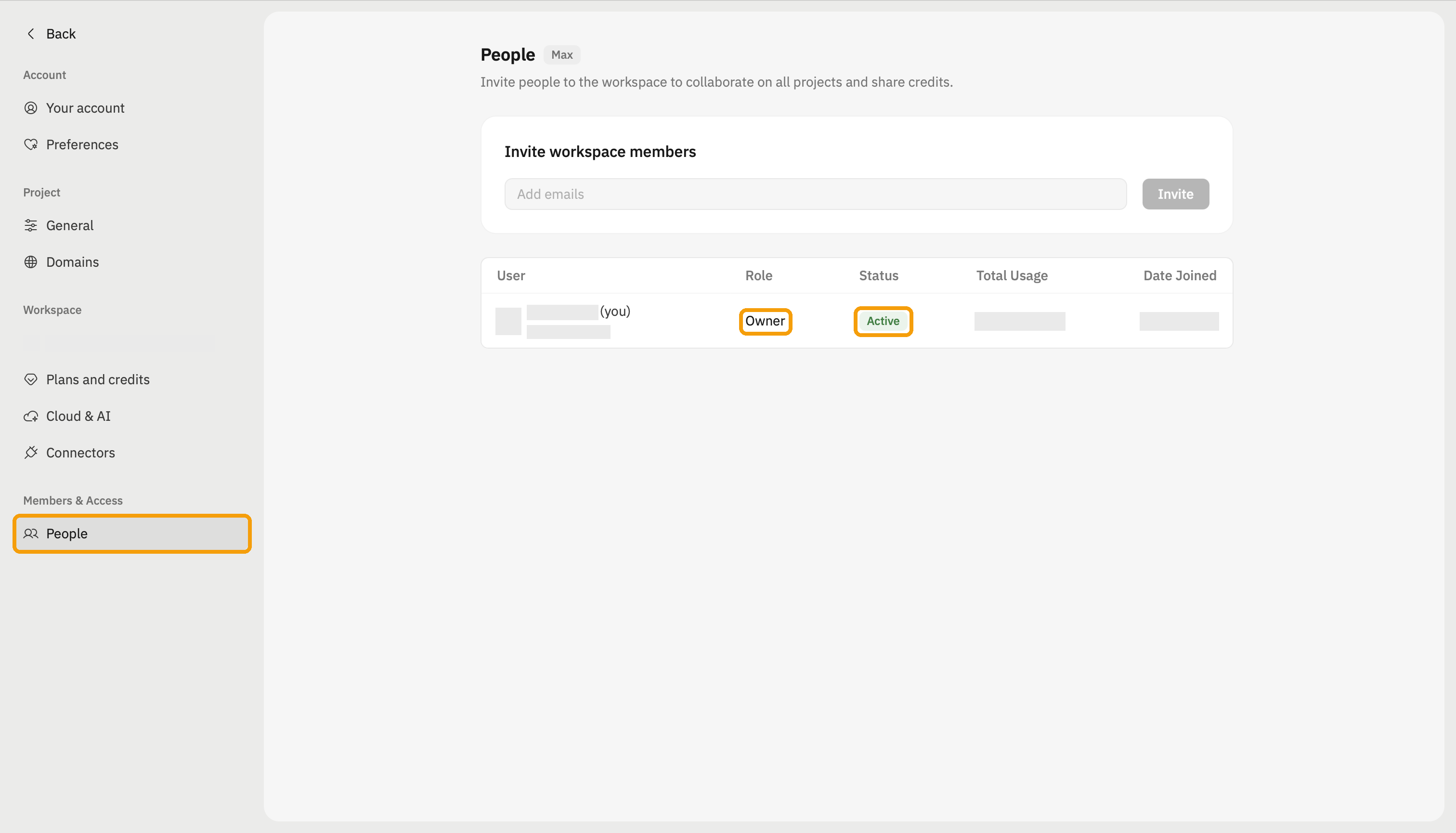Open the Preferences page
This screenshot has width=1456, height=833.
pyautogui.click(x=82, y=145)
